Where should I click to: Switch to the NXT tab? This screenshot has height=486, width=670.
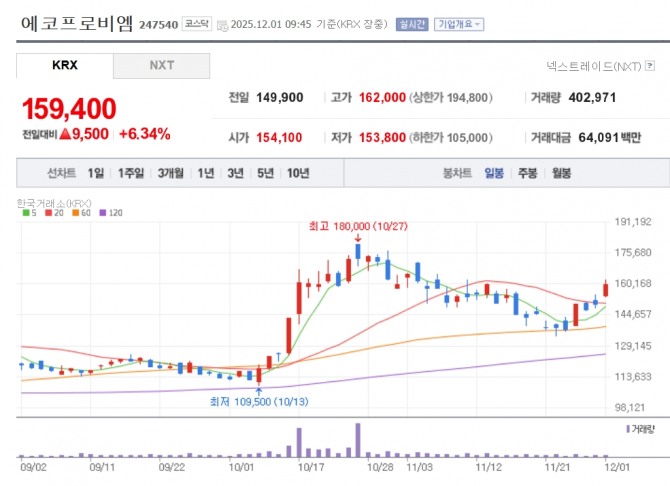(x=162, y=65)
